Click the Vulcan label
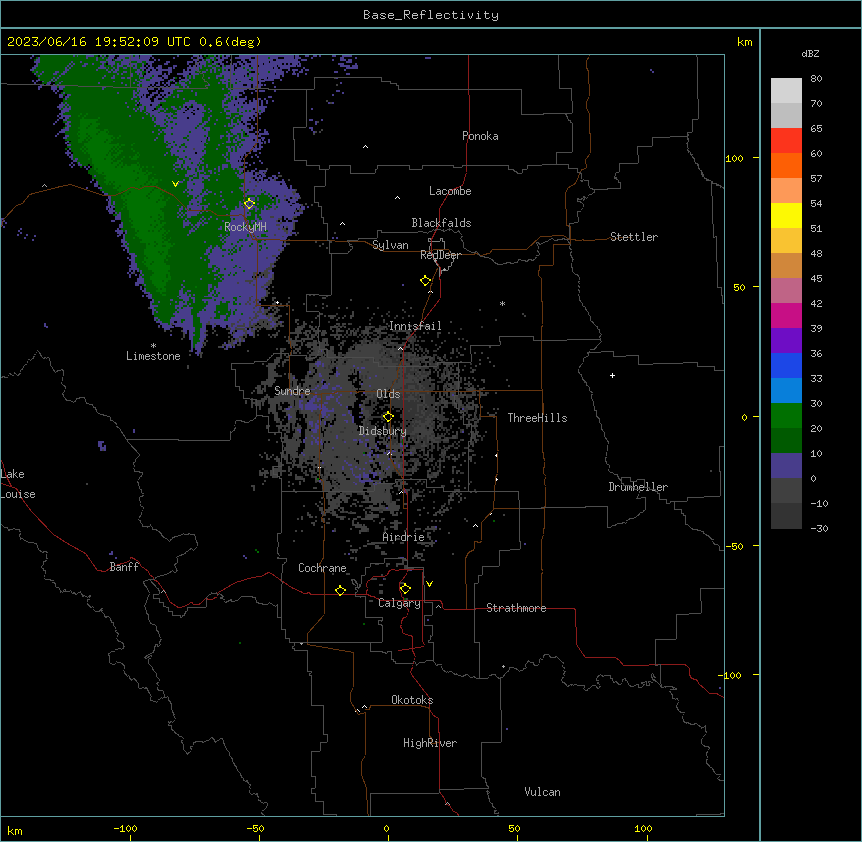Viewport: 862px width, 842px height. (543, 792)
